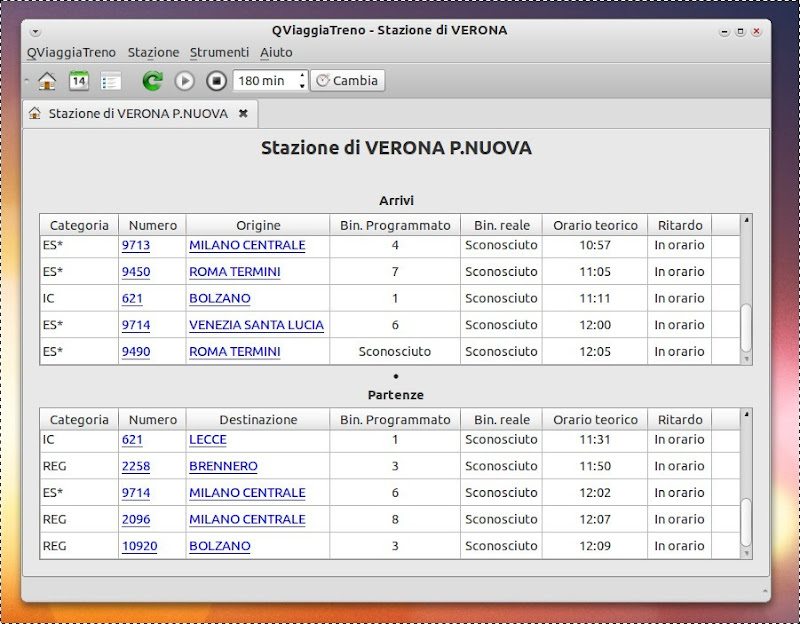
Task: Select departure time cell 11:50
Action: click(595, 466)
